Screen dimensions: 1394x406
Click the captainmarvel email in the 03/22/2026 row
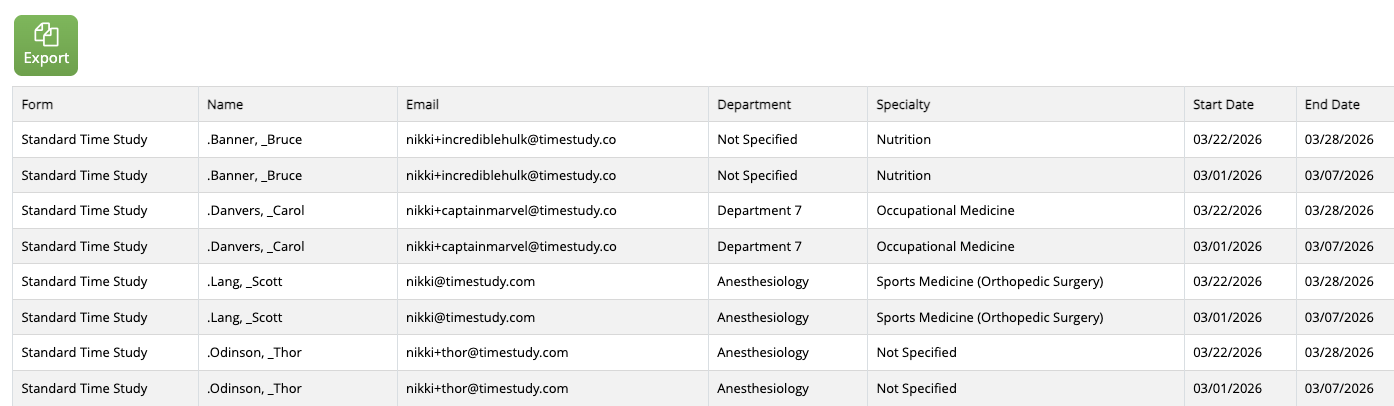[511, 211]
